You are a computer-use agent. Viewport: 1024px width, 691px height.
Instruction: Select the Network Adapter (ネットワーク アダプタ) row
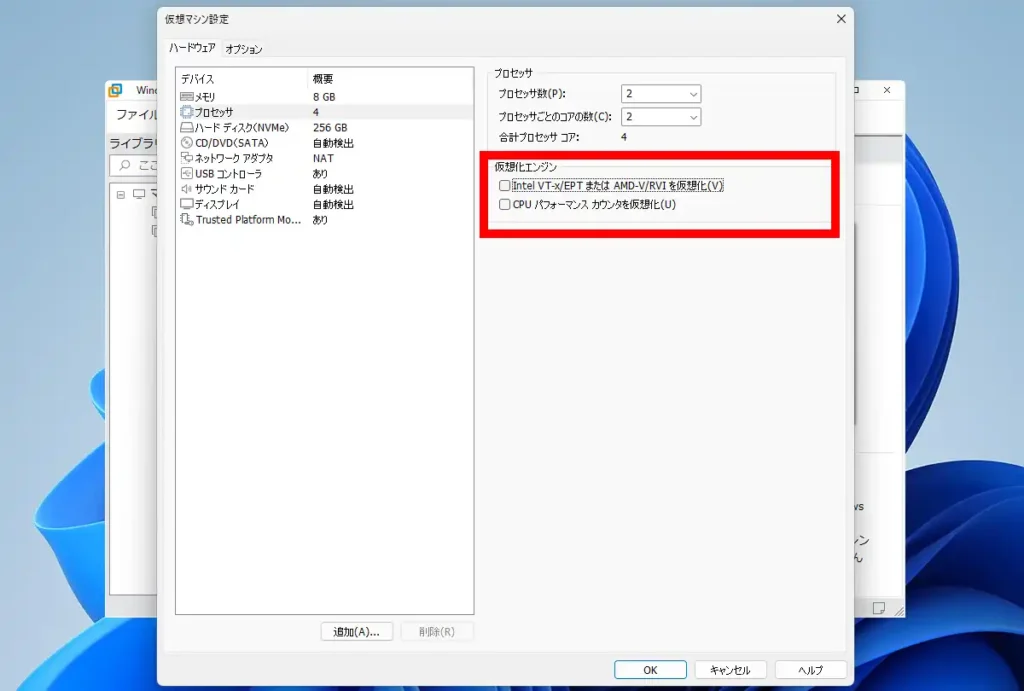click(324, 158)
